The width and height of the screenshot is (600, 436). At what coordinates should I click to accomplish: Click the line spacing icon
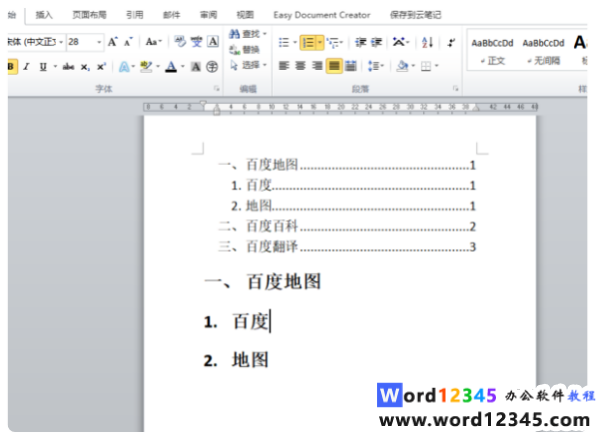[x=373, y=66]
